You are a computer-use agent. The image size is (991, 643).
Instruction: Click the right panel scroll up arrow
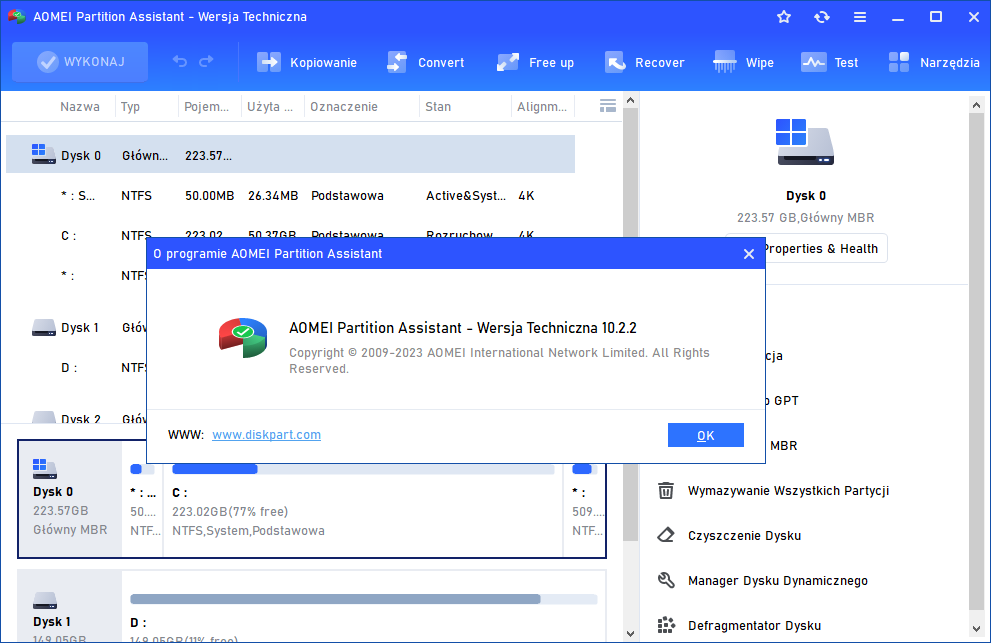click(x=976, y=105)
